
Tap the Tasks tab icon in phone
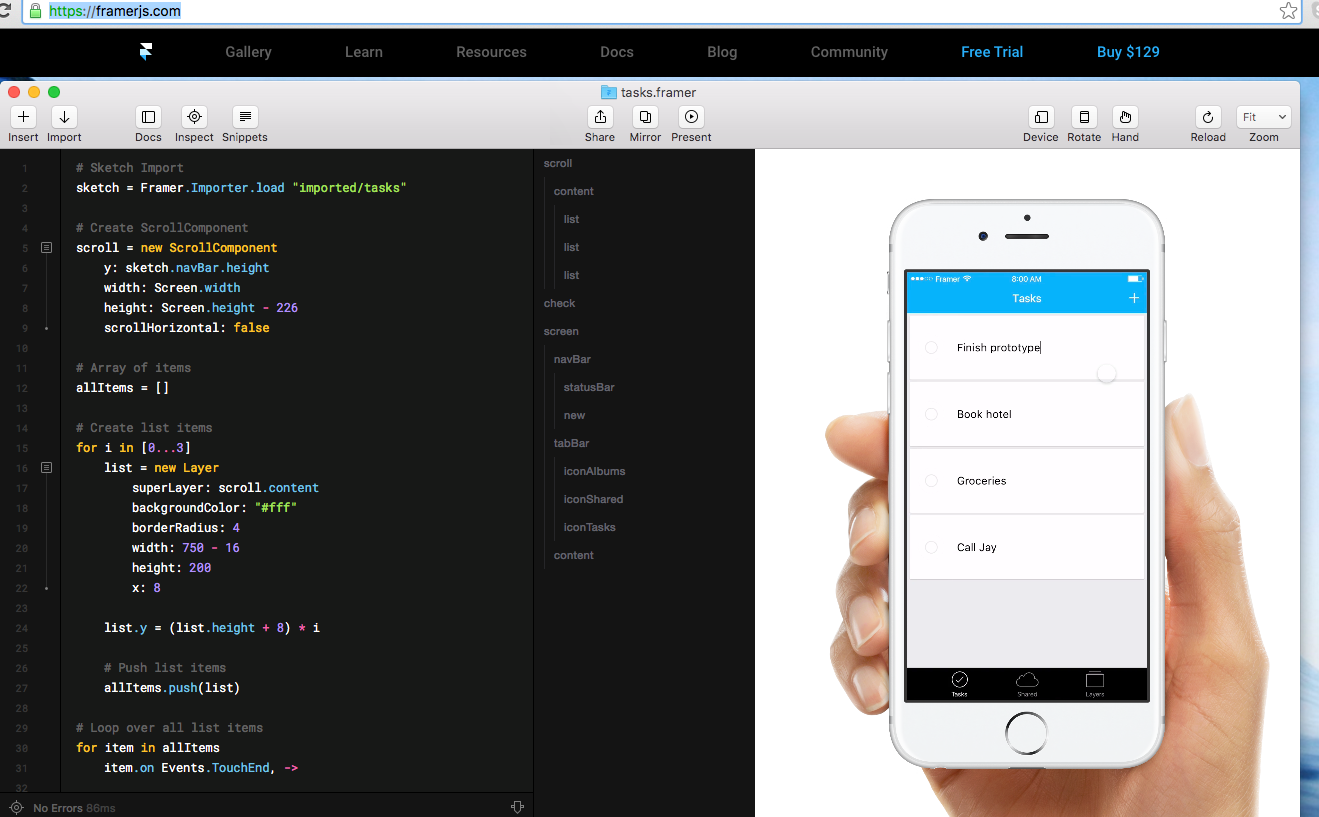(959, 680)
